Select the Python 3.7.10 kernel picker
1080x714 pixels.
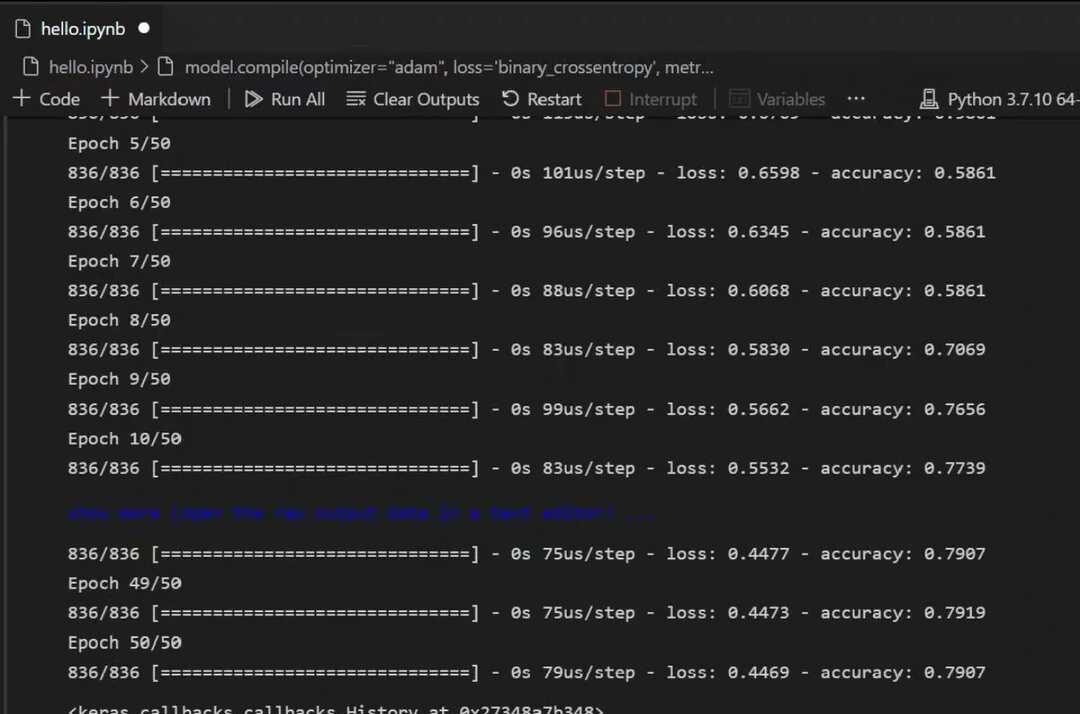pyautogui.click(x=999, y=99)
